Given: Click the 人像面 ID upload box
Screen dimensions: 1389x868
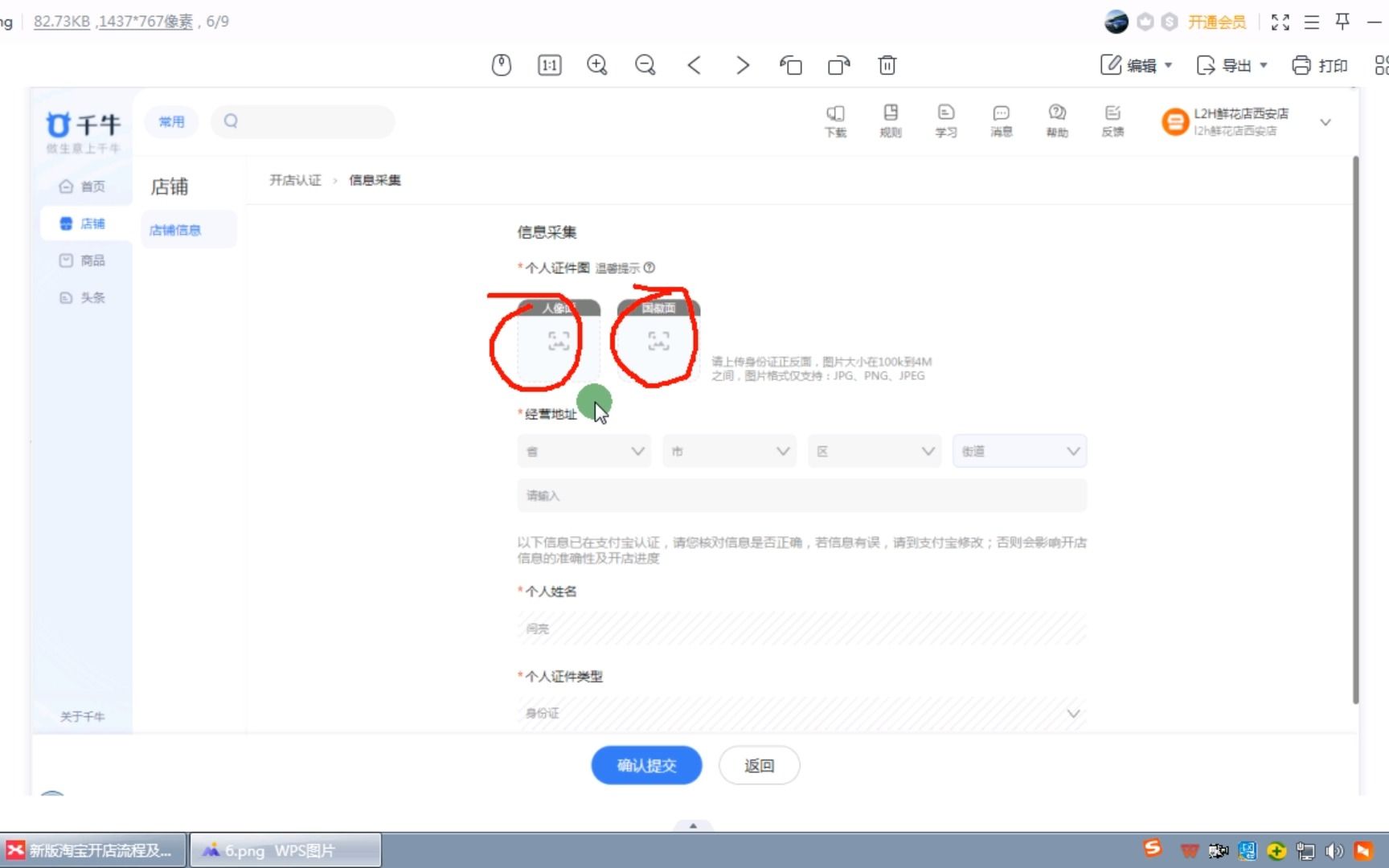Looking at the screenshot, I should coord(559,341).
